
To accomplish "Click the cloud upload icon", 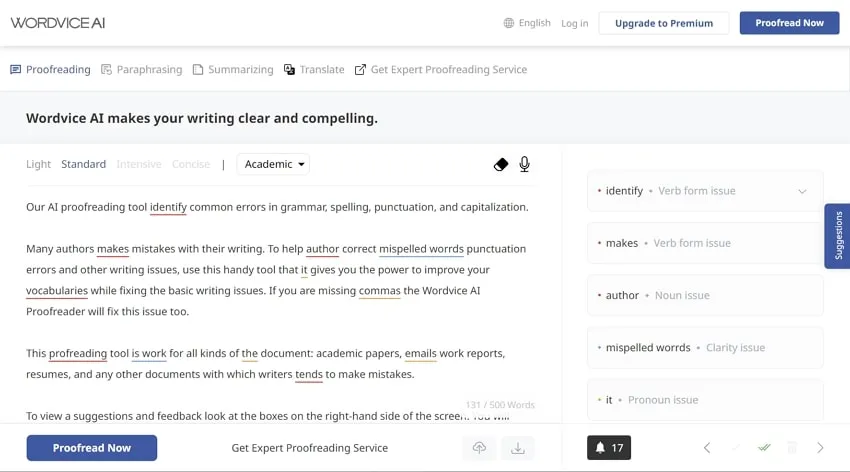I will [x=479, y=448].
